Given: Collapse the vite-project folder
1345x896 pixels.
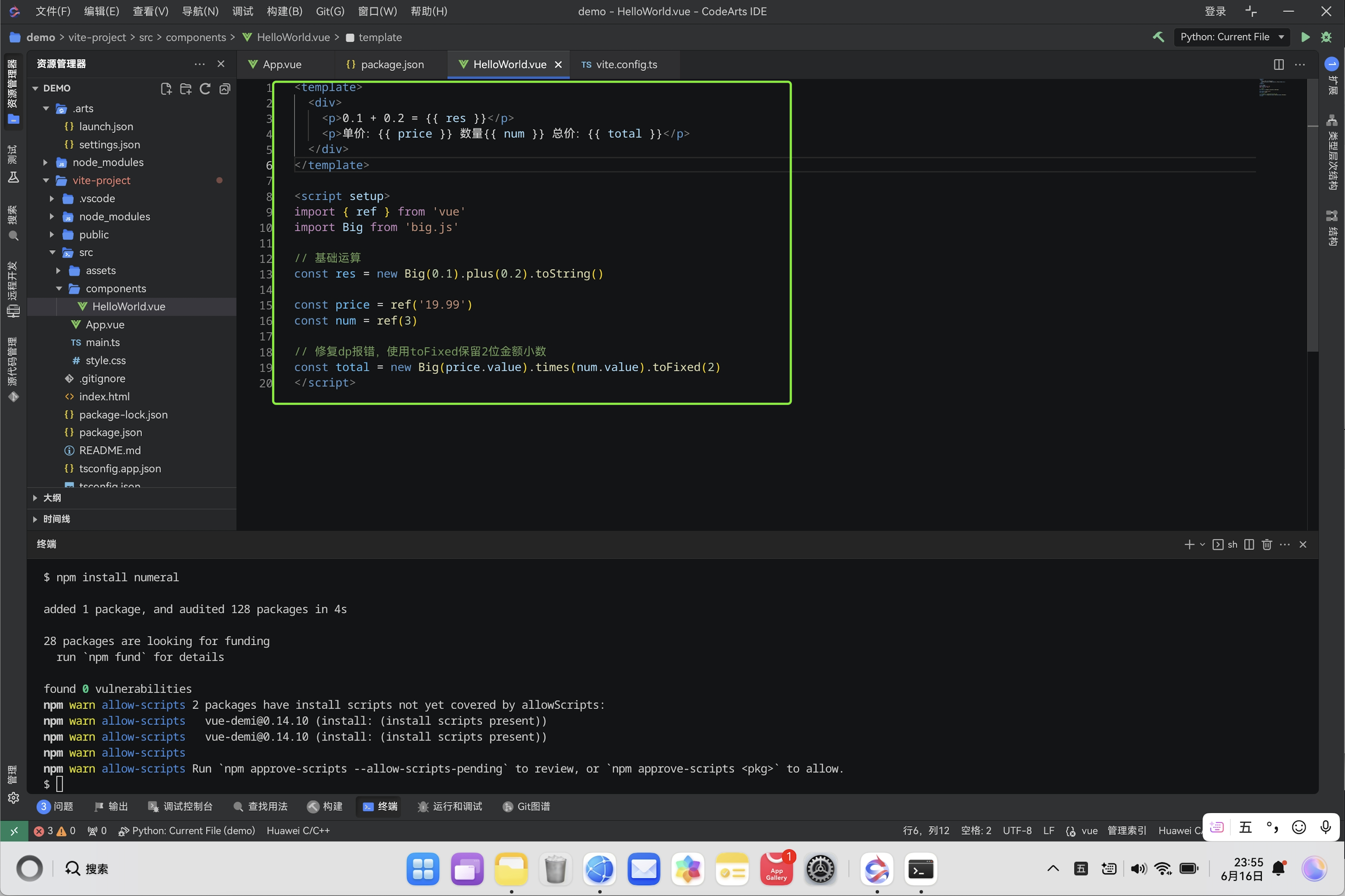Looking at the screenshot, I should coord(46,180).
